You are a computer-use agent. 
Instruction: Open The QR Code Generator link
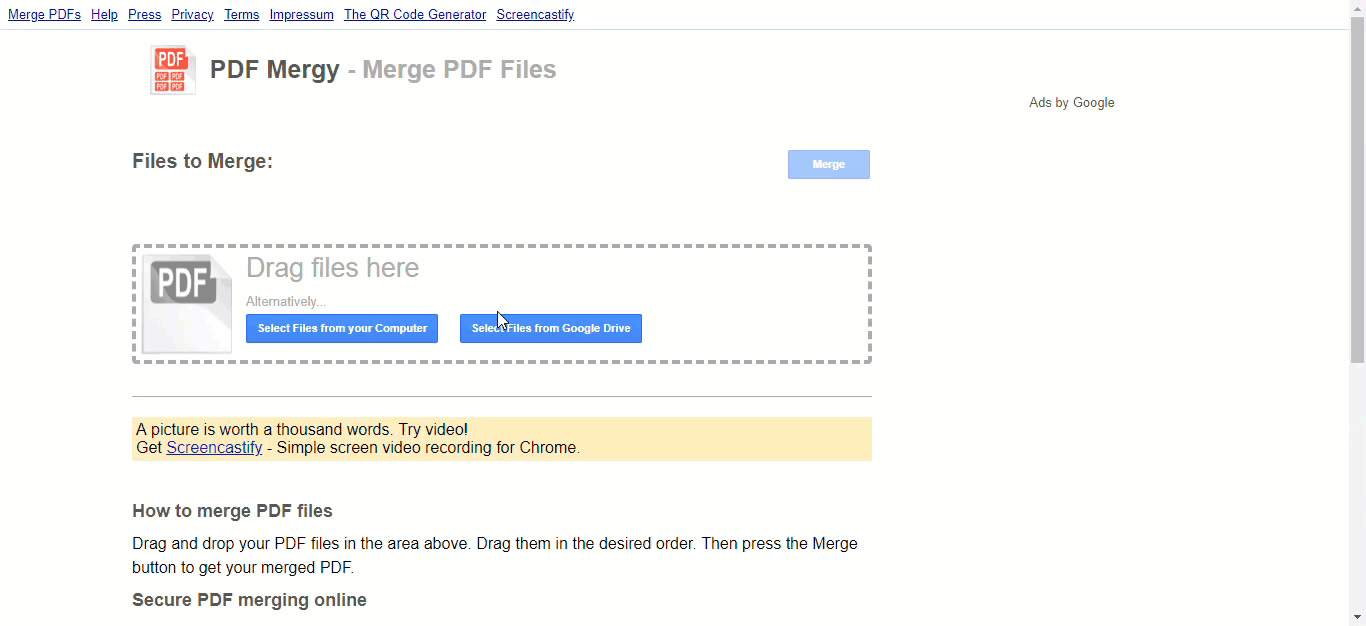pyautogui.click(x=415, y=14)
